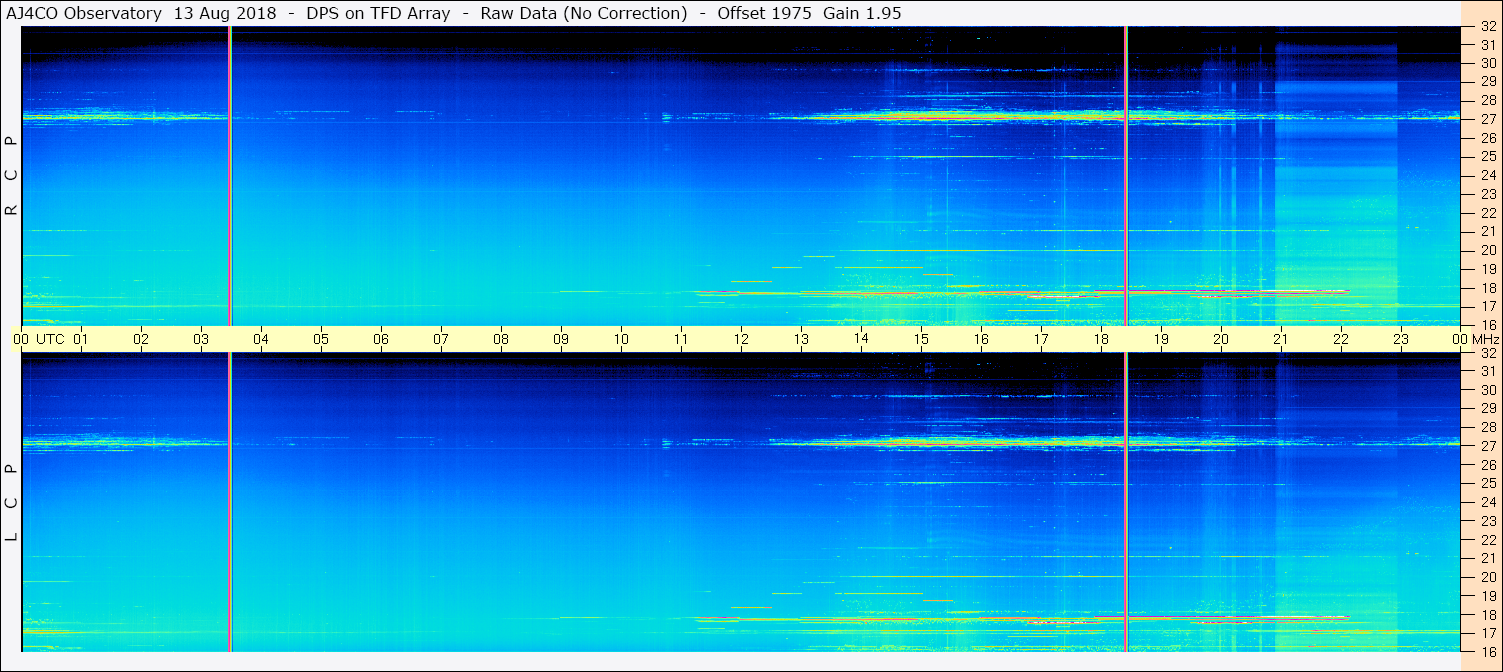Click the orange vertical marker near 03:30 in RCP panel
Viewport: 1503px width, 672px height.
pos(230,176)
